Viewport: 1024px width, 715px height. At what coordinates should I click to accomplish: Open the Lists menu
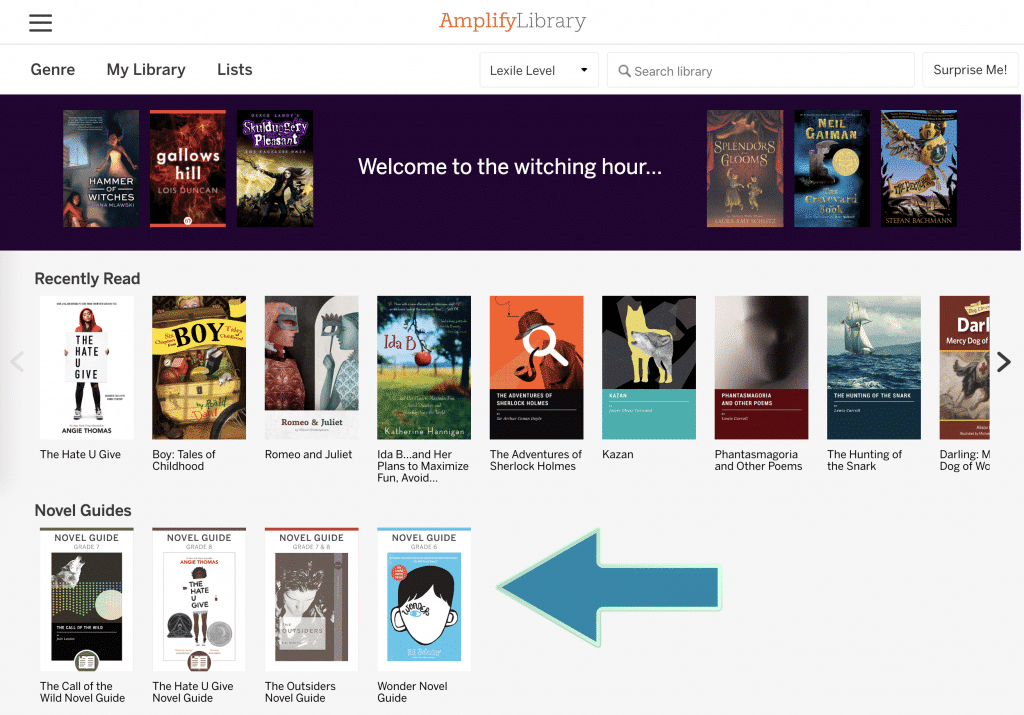(234, 70)
